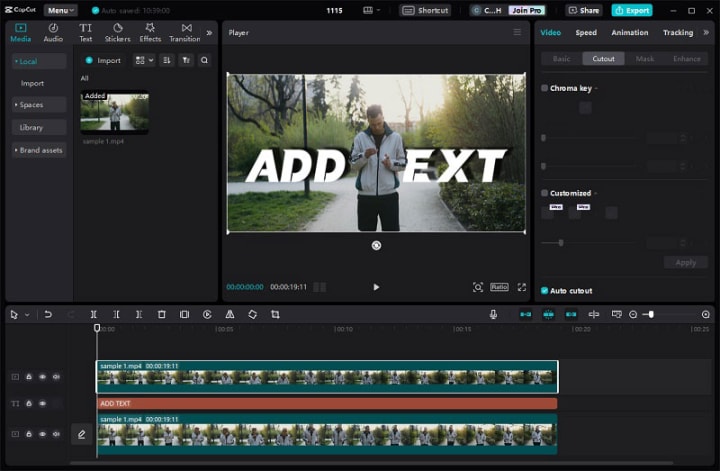Click the Shortcut button
The width and height of the screenshot is (720, 471).
point(426,10)
